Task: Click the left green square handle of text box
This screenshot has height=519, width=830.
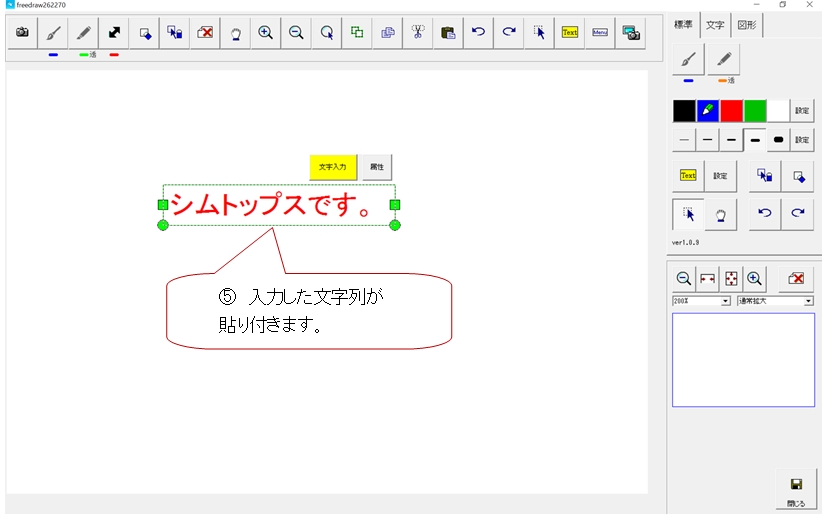Action: click(163, 205)
